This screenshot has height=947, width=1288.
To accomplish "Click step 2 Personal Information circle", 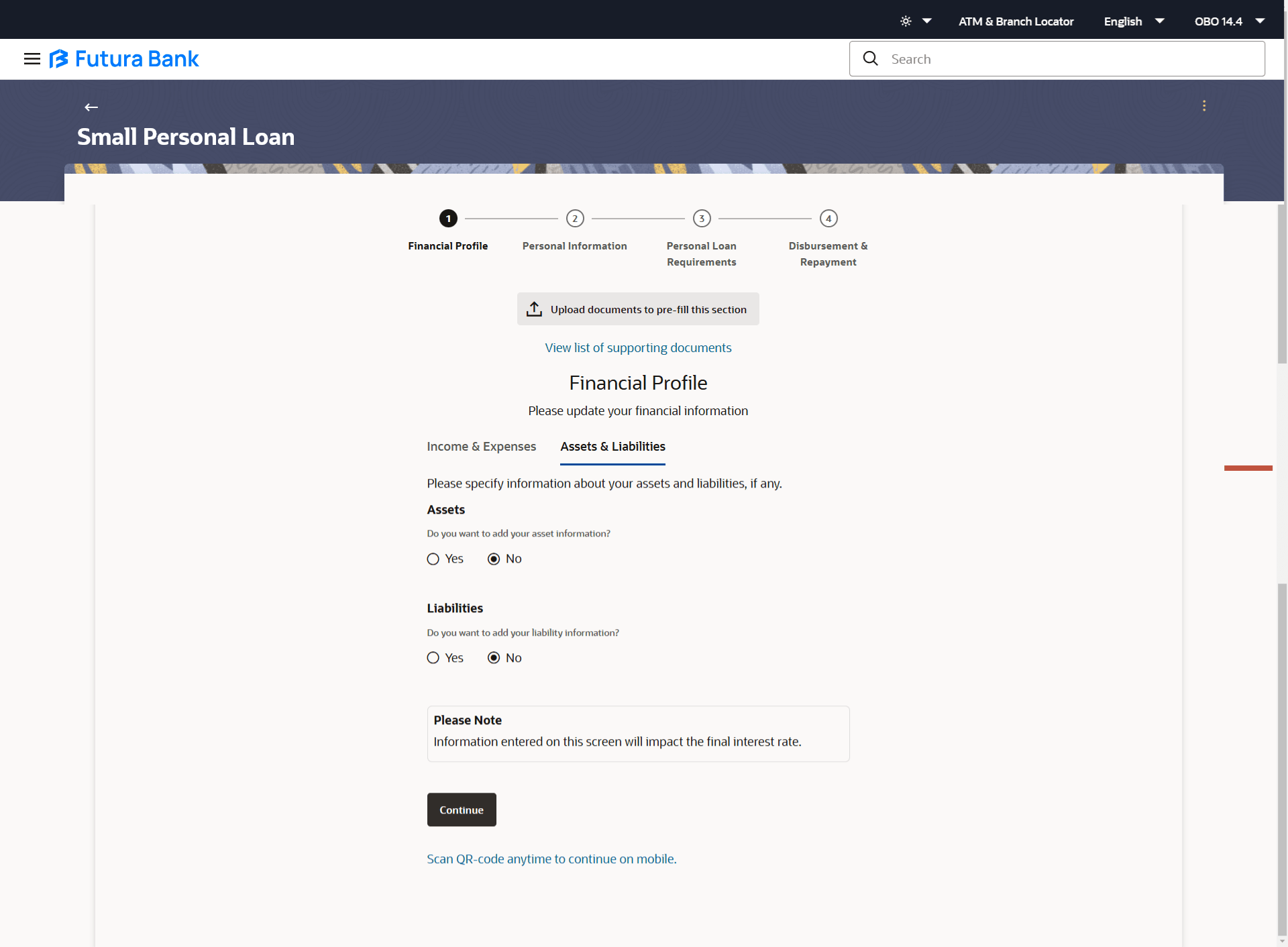I will click(x=575, y=219).
